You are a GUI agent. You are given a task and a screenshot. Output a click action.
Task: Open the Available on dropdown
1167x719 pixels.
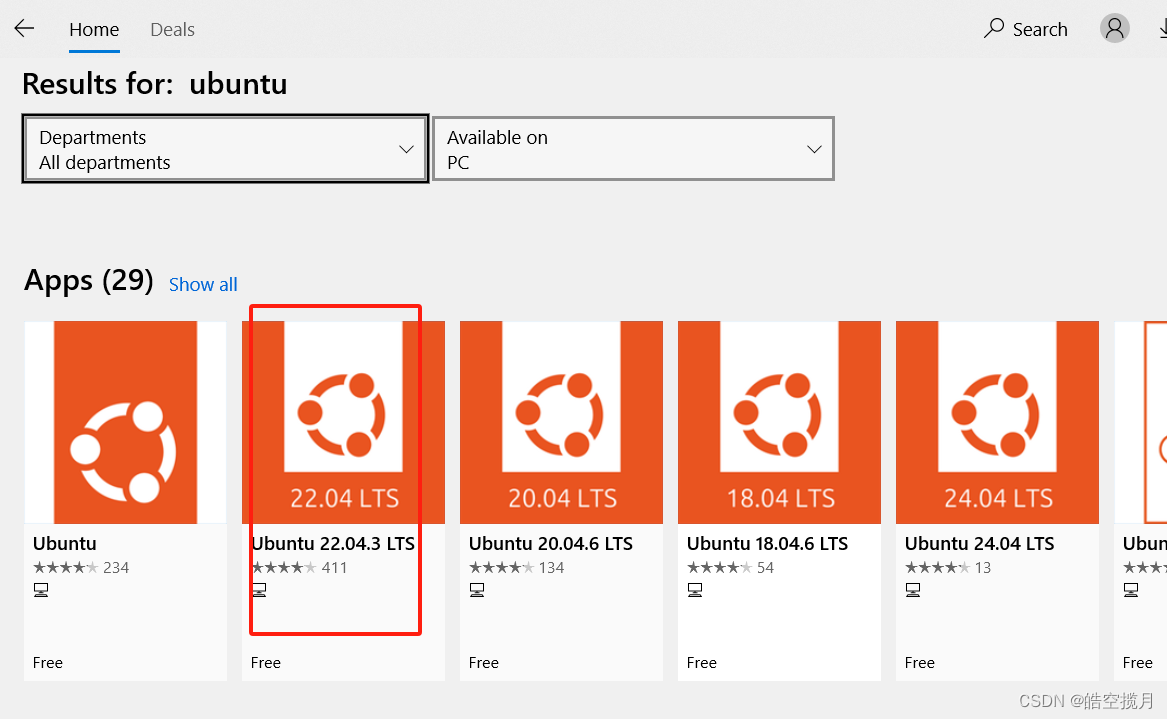[633, 148]
